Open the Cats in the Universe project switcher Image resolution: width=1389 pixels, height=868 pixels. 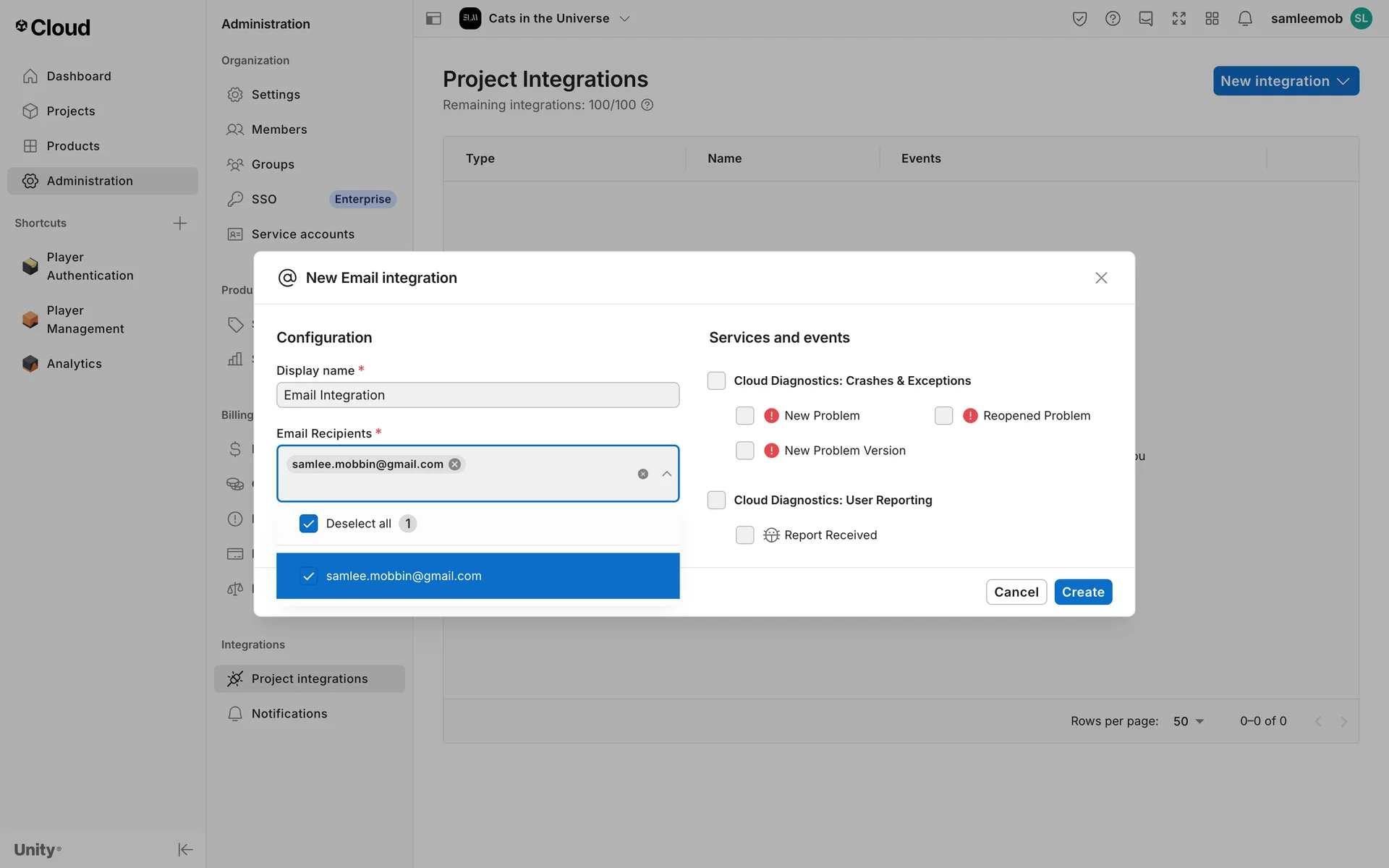point(550,19)
